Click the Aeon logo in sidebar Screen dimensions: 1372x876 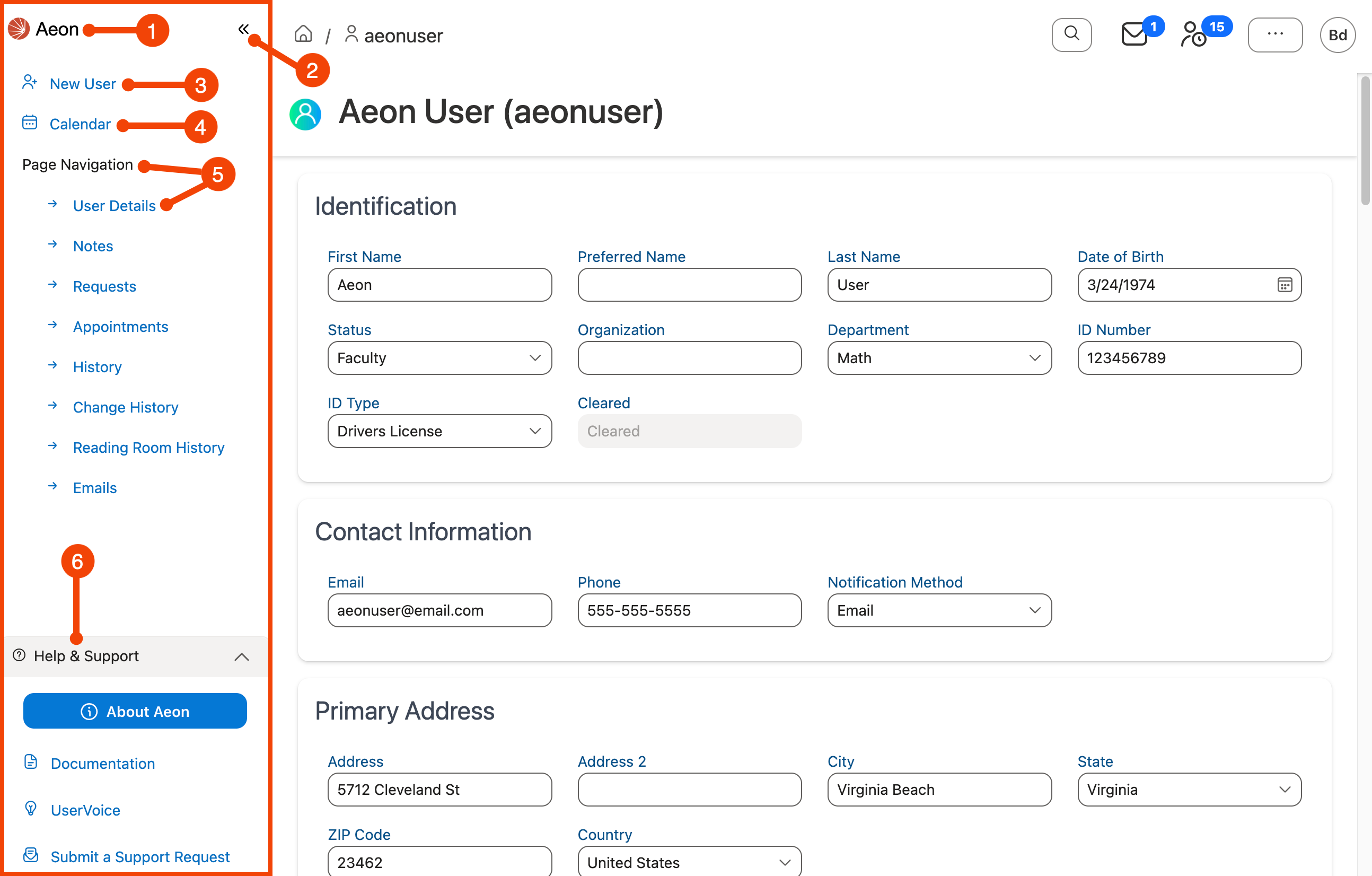pyautogui.click(x=20, y=29)
